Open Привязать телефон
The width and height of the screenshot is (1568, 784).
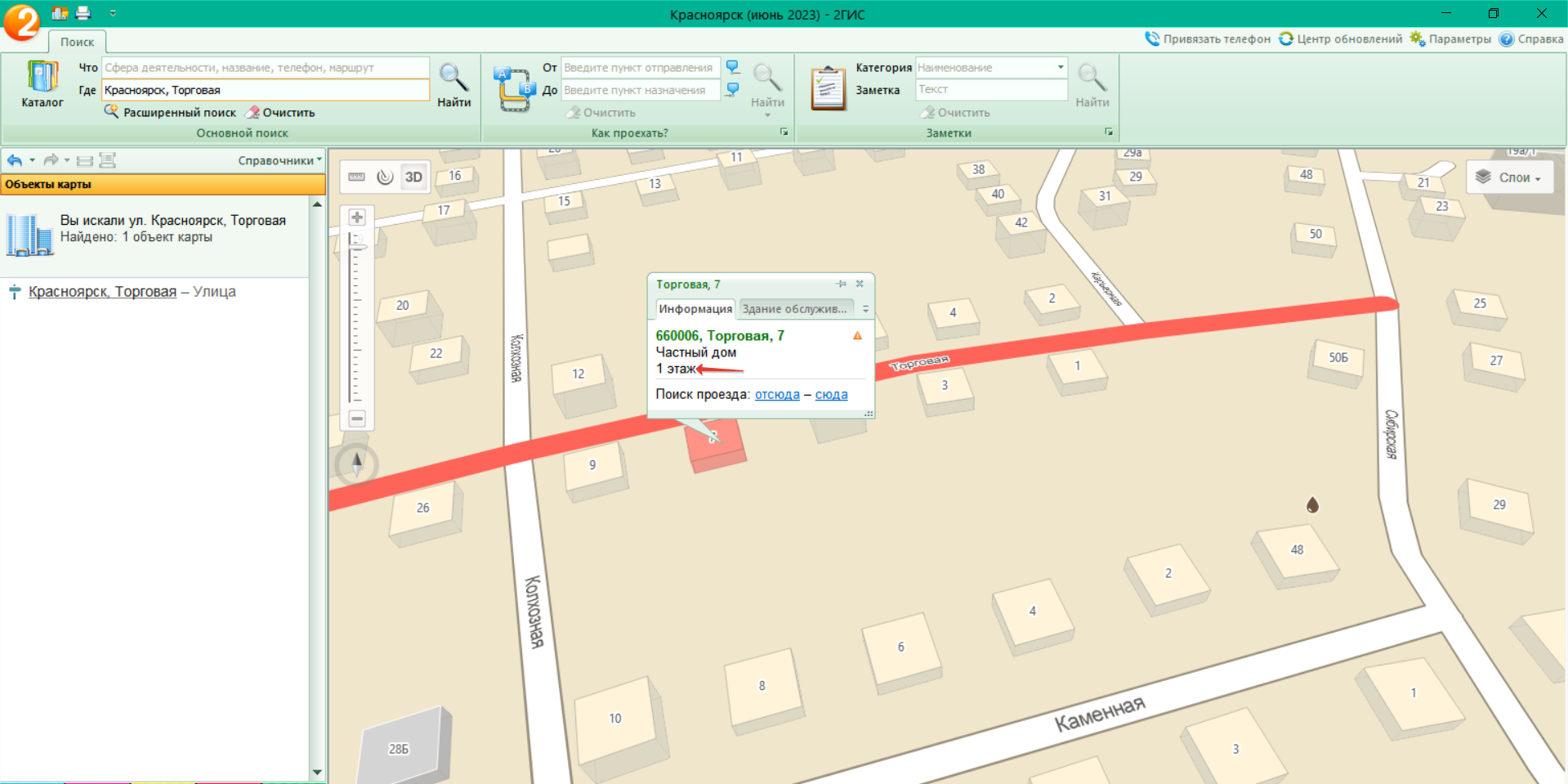(1208, 38)
